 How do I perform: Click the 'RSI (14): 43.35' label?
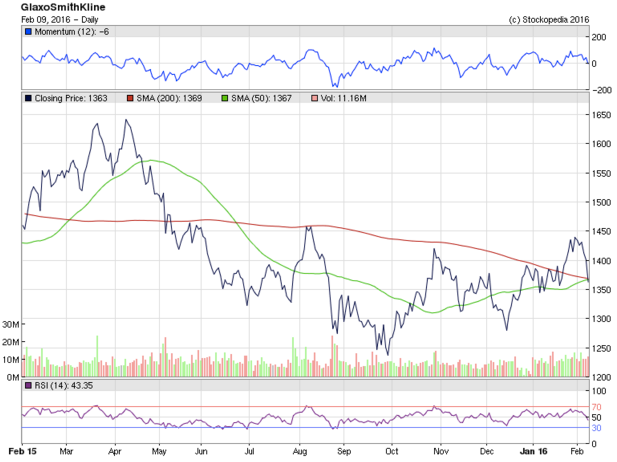point(64,386)
